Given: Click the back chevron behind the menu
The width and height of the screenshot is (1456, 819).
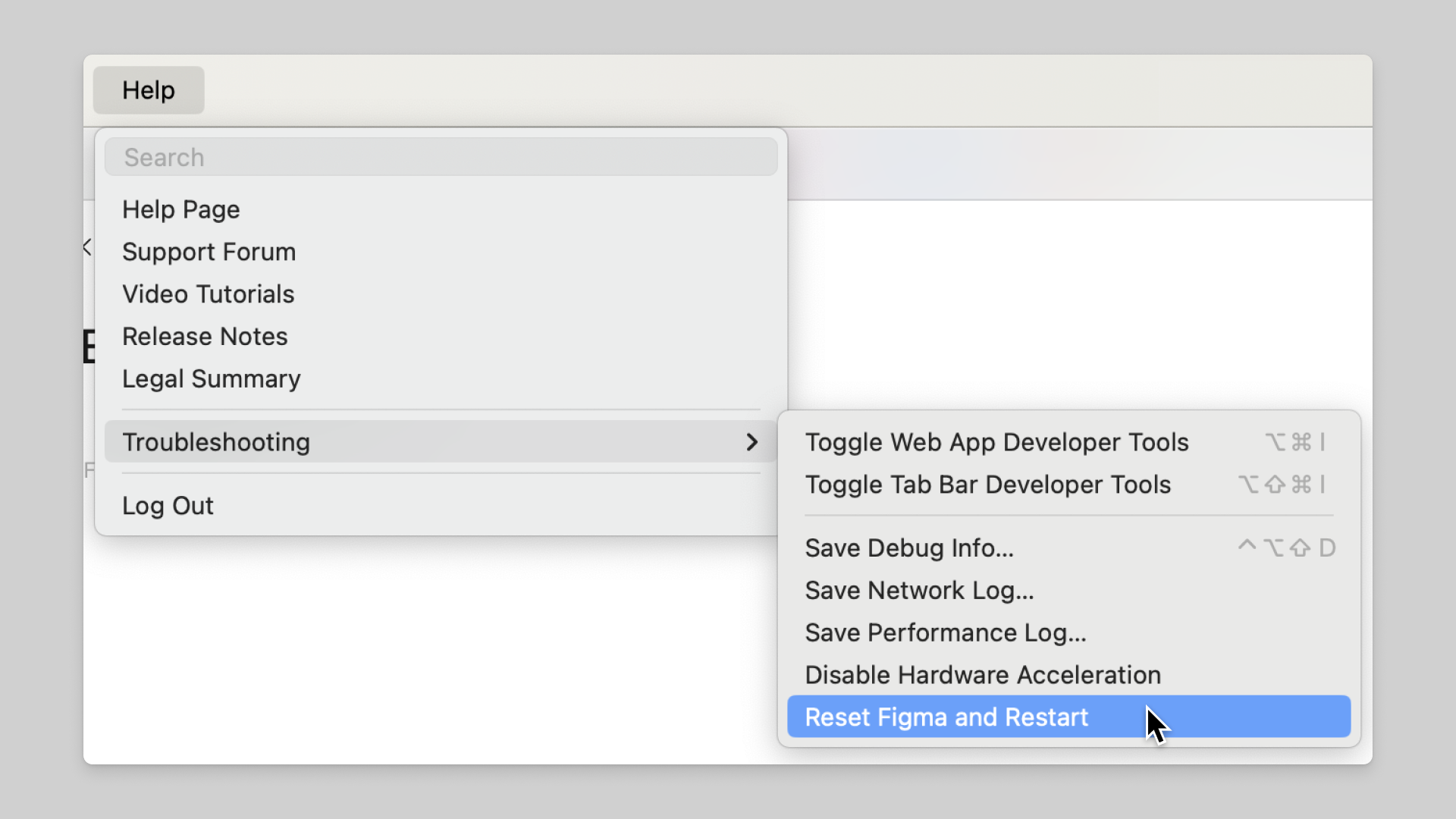Looking at the screenshot, I should pos(87,247).
